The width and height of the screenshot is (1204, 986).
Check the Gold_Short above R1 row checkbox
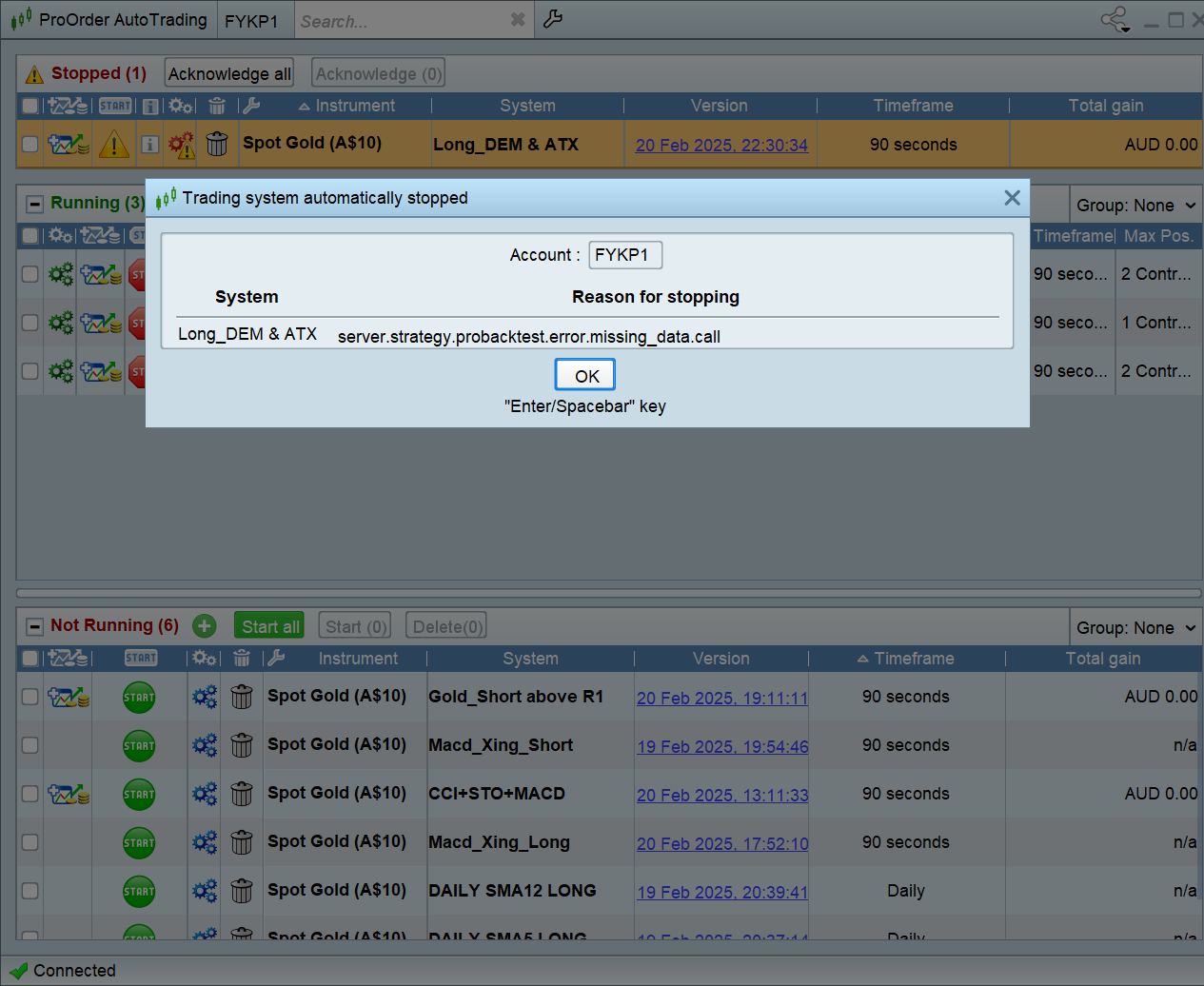pyautogui.click(x=30, y=697)
